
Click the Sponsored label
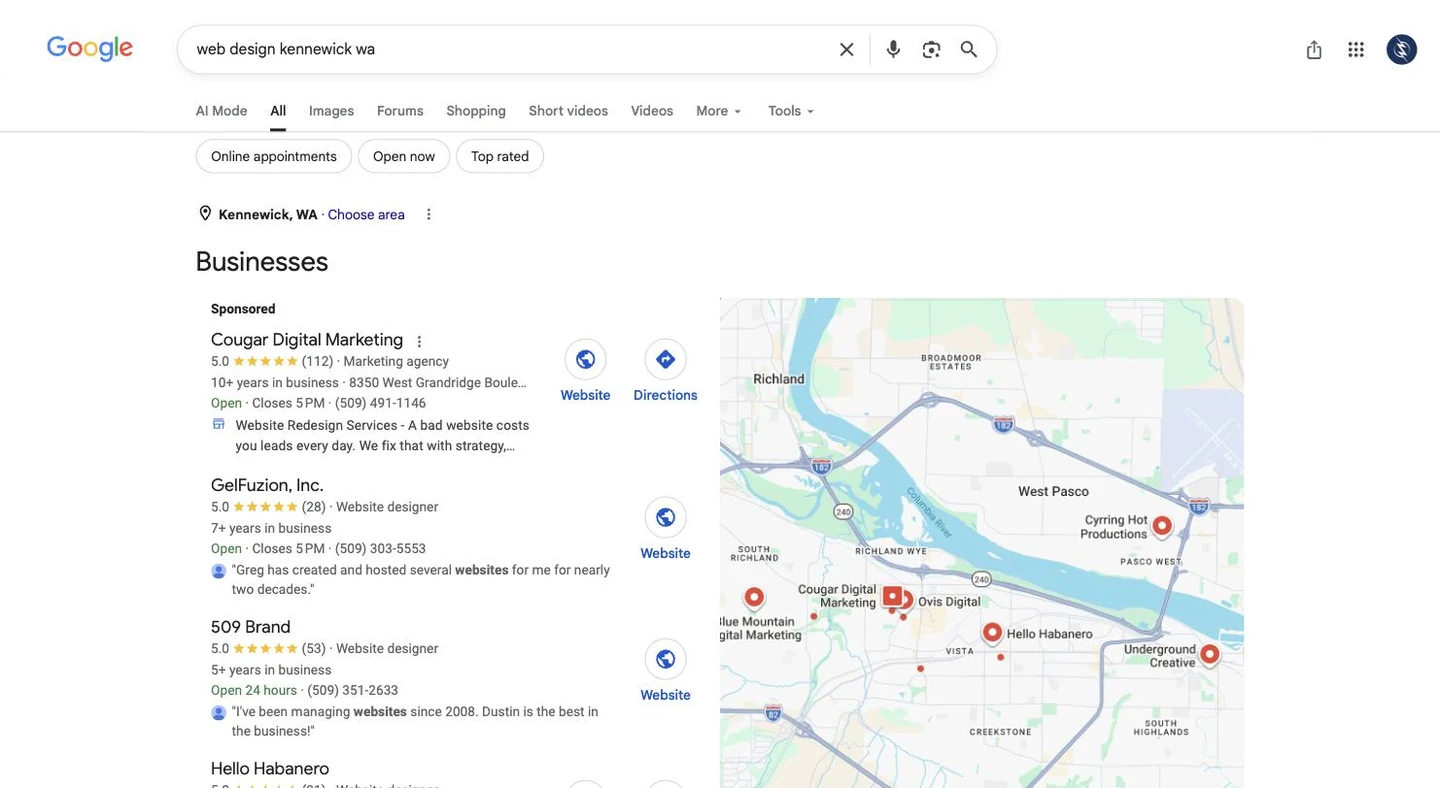(243, 309)
